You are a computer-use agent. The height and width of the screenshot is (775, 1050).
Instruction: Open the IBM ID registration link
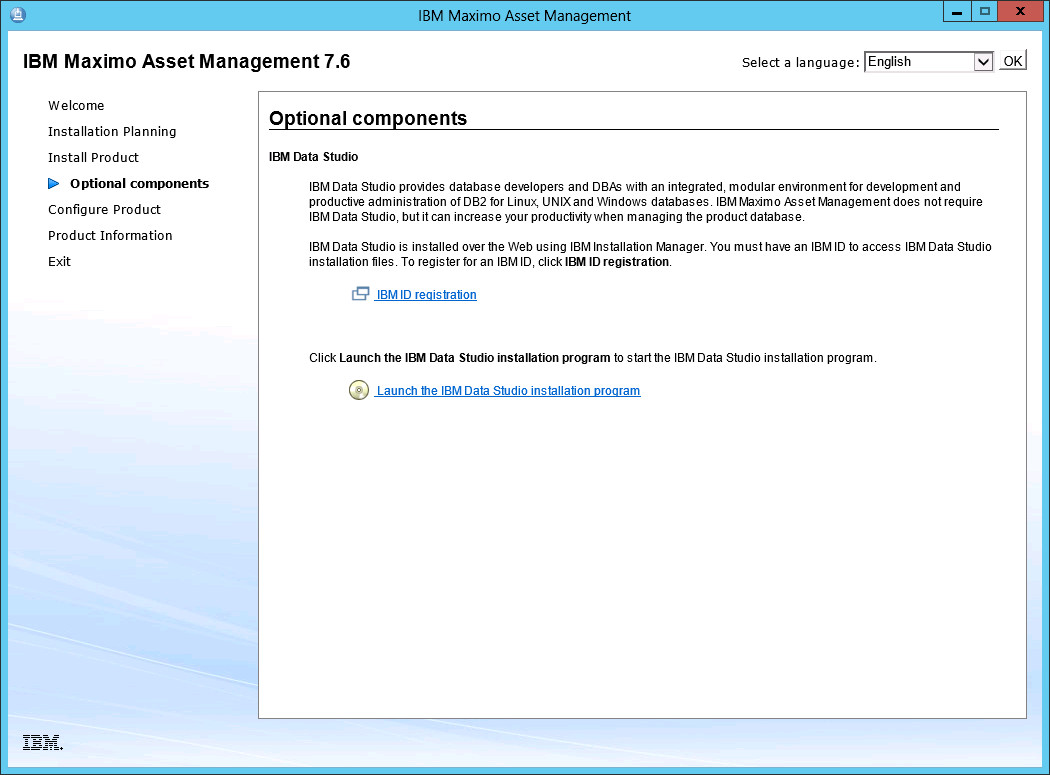426,295
